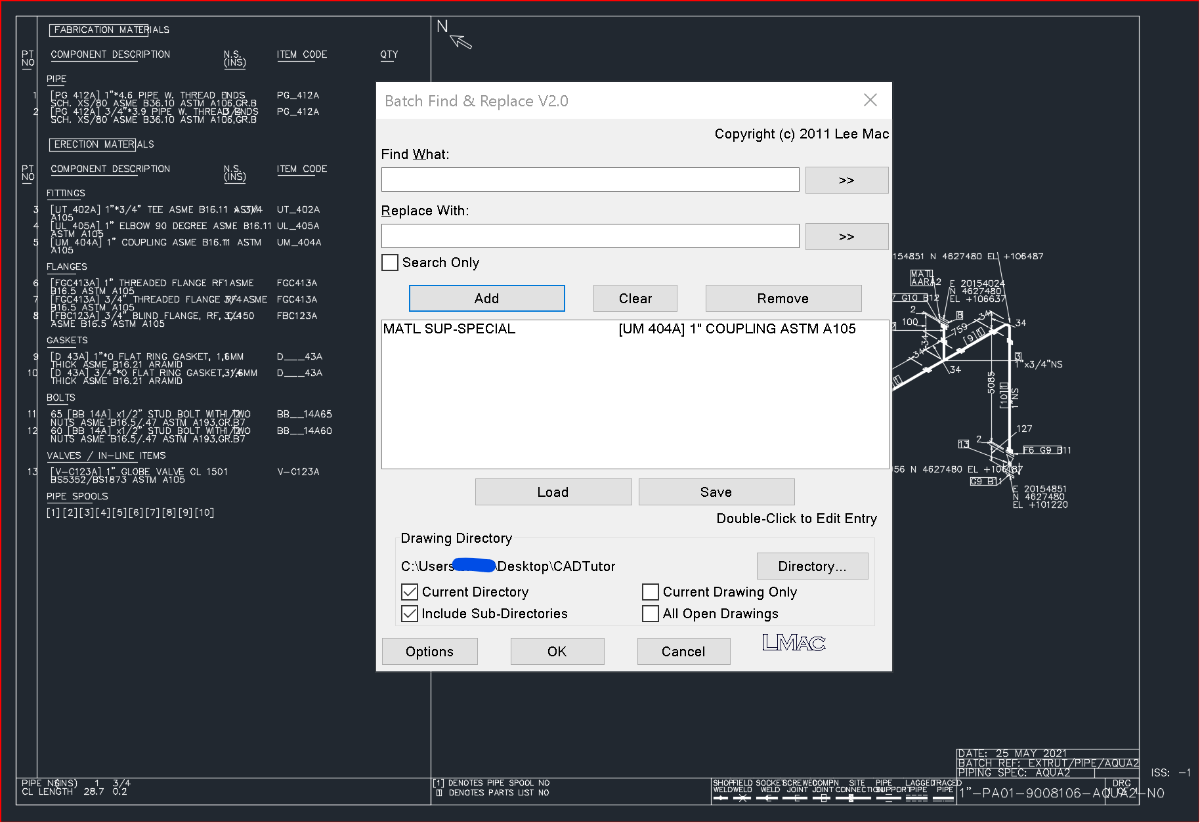Enable the Search Only checkbox
The height and width of the screenshot is (823, 1200).
[390, 263]
